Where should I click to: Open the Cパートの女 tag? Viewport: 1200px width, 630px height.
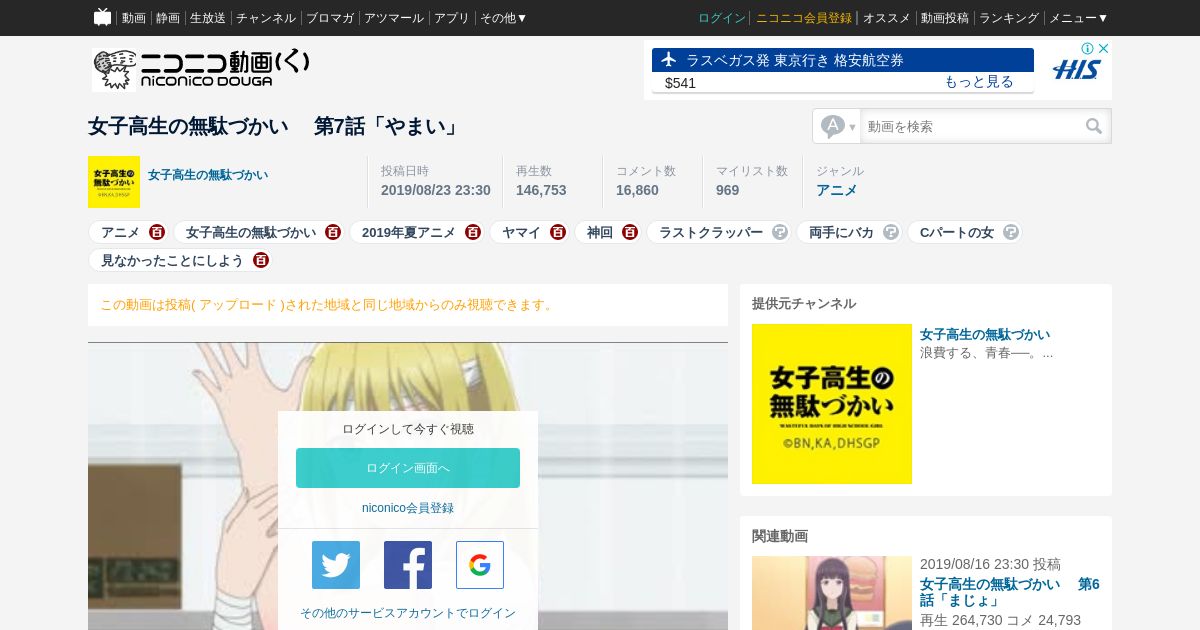pos(957,232)
